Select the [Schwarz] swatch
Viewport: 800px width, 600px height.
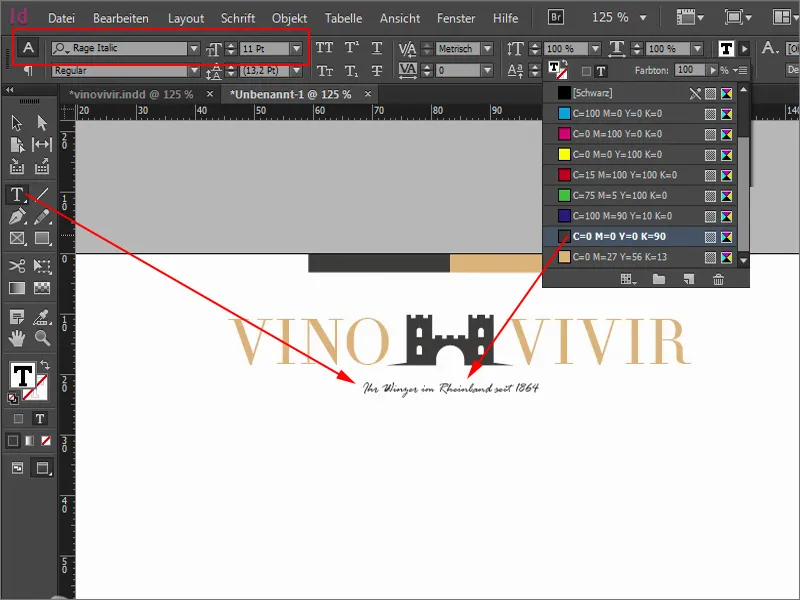pyautogui.click(x=640, y=93)
